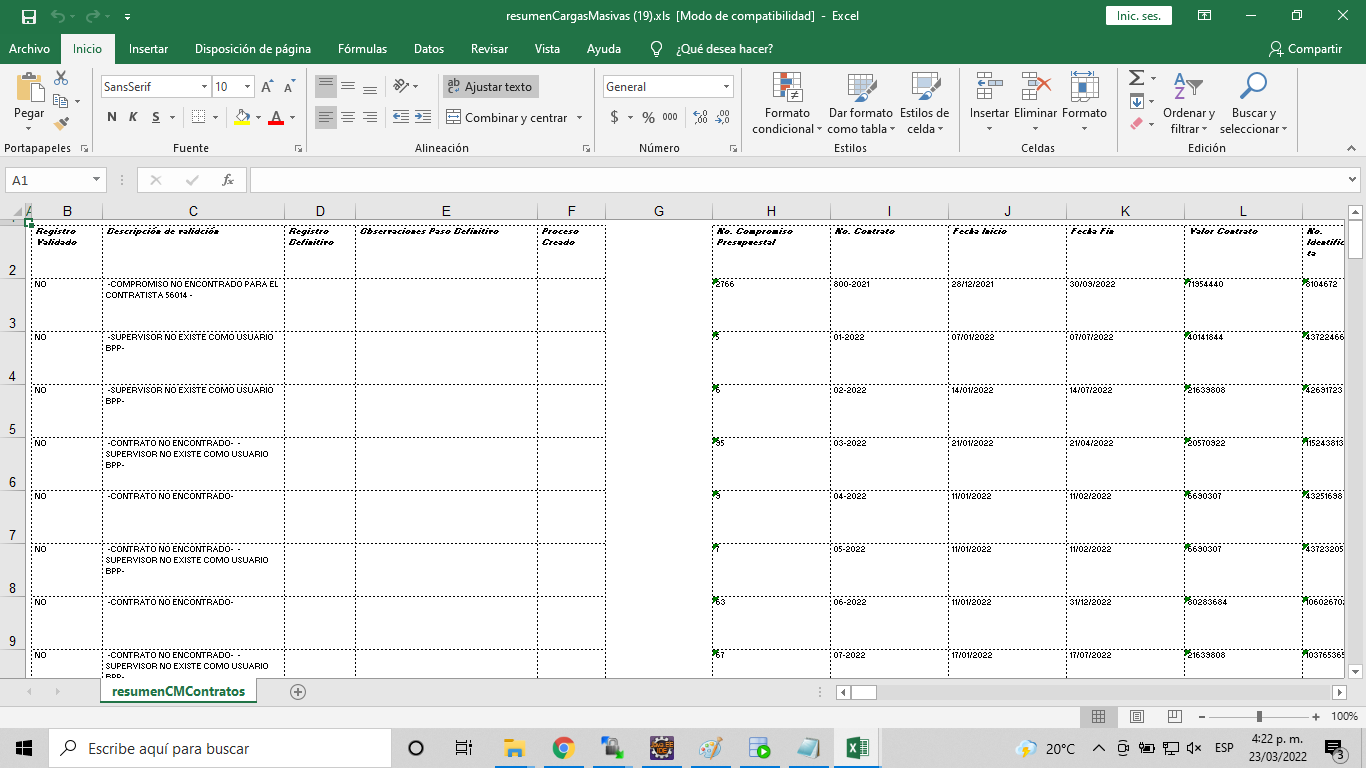Expand the Name Box dropdown arrow

click(x=97, y=180)
